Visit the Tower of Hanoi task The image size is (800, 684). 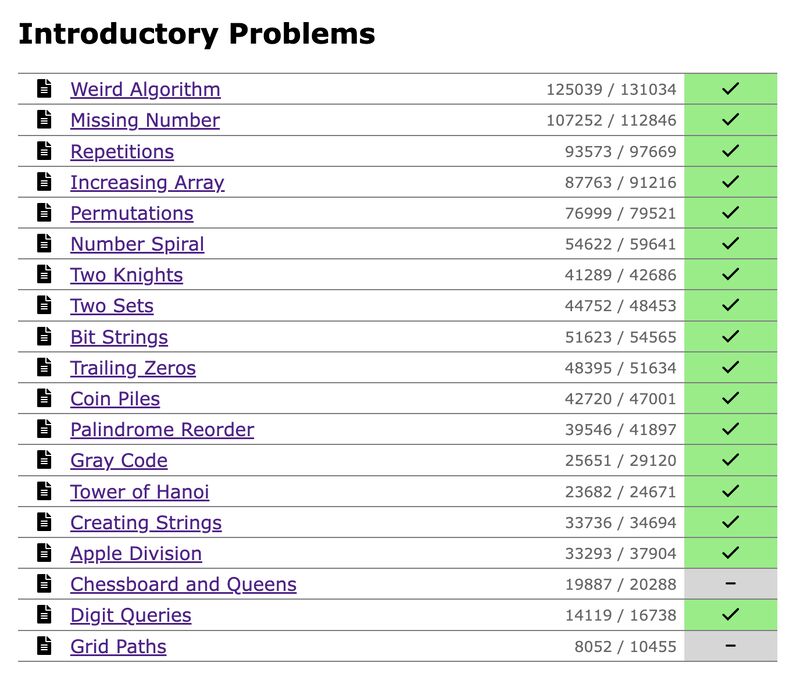[140, 492]
